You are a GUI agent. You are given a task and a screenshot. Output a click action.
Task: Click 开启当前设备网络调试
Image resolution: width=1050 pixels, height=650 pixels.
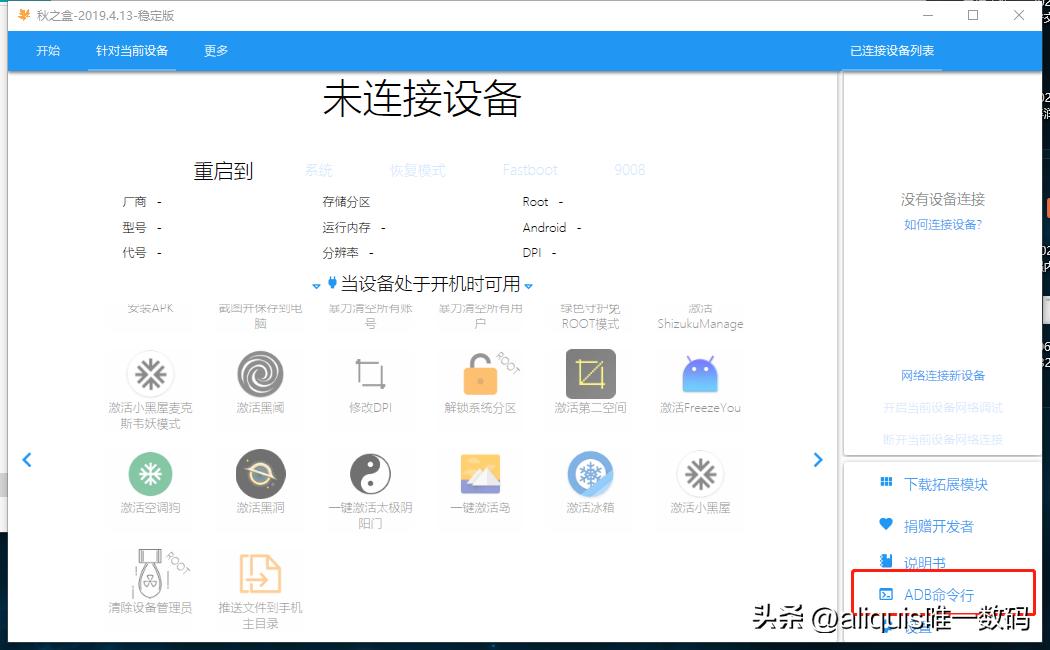943,408
